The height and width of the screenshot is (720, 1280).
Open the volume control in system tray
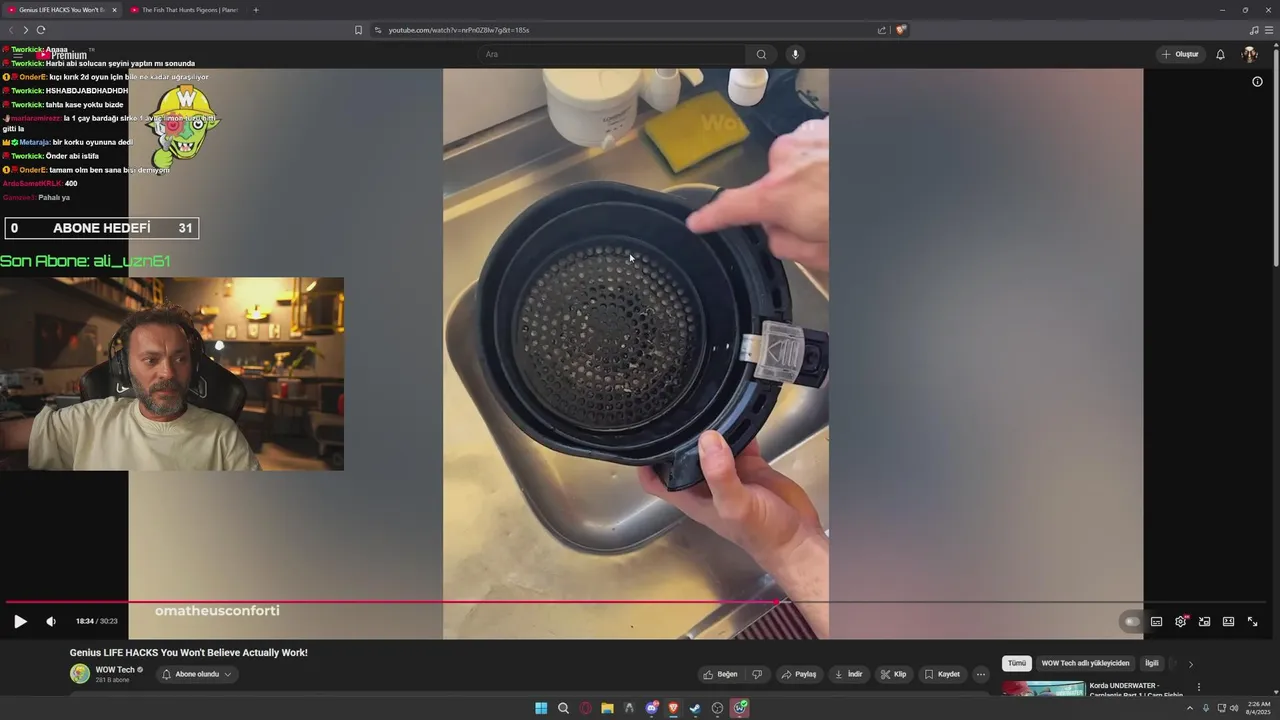tap(1234, 708)
